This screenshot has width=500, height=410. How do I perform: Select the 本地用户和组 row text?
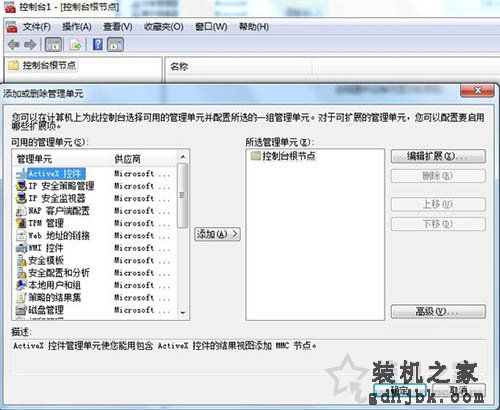[x=55, y=285]
